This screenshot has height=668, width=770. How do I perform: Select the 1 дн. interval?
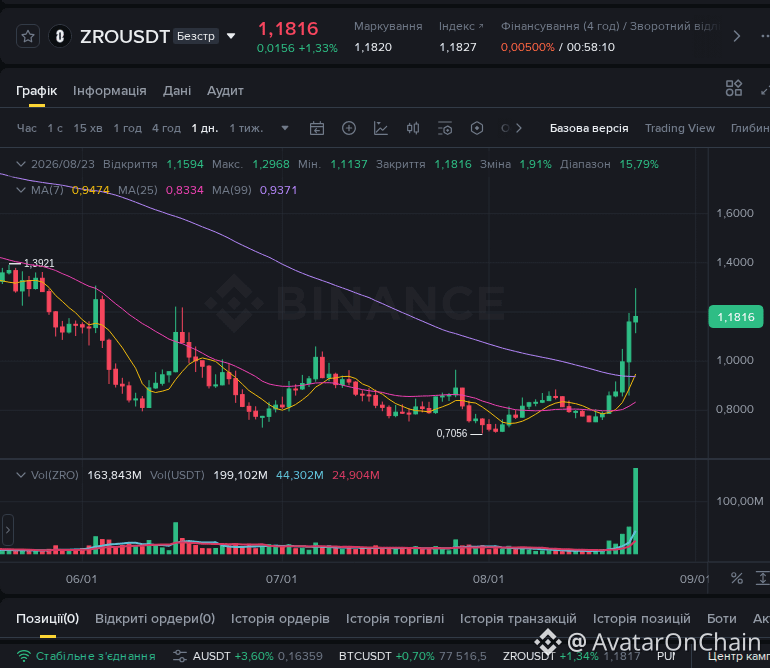pos(205,128)
